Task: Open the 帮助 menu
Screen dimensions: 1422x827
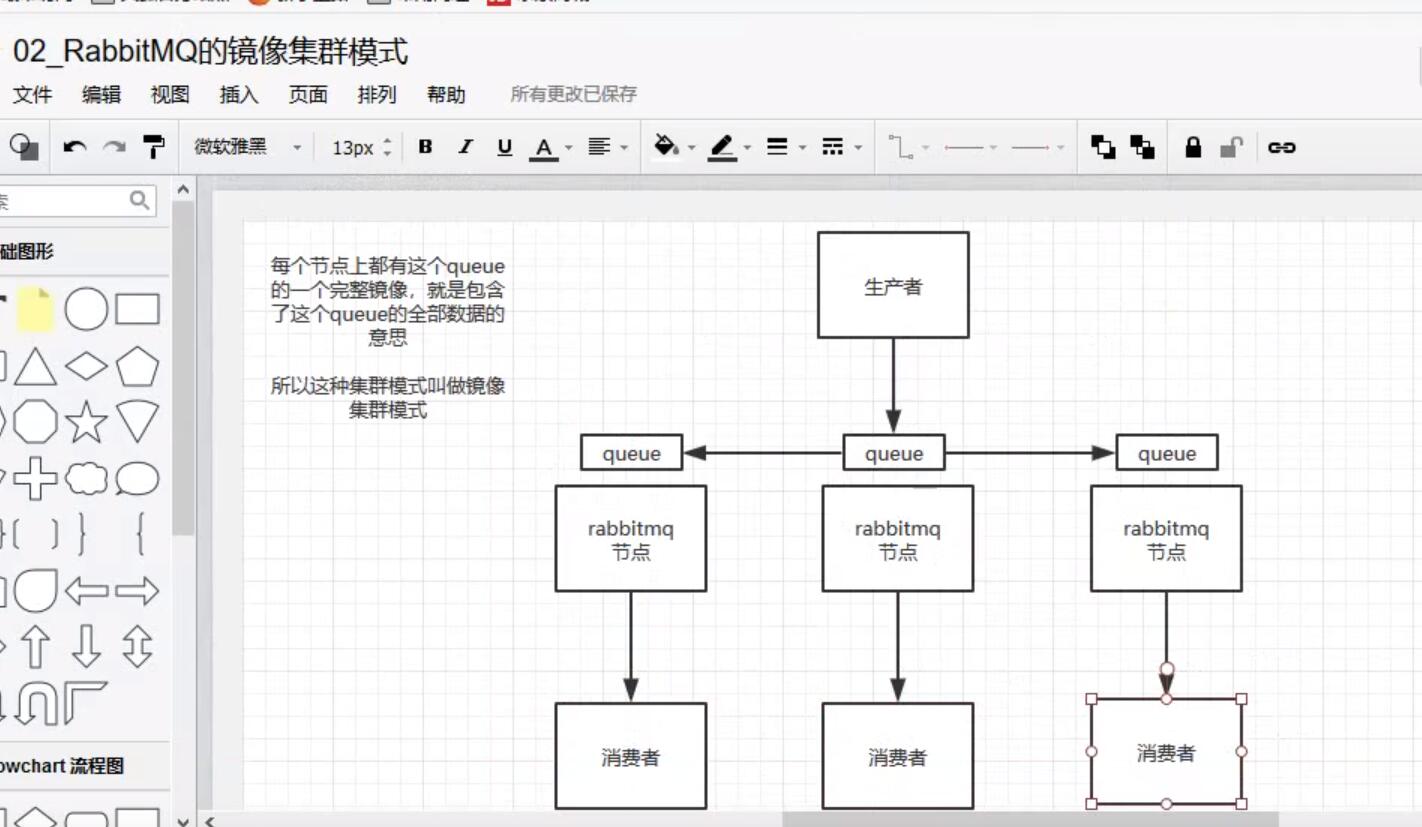Action: pyautogui.click(x=446, y=94)
